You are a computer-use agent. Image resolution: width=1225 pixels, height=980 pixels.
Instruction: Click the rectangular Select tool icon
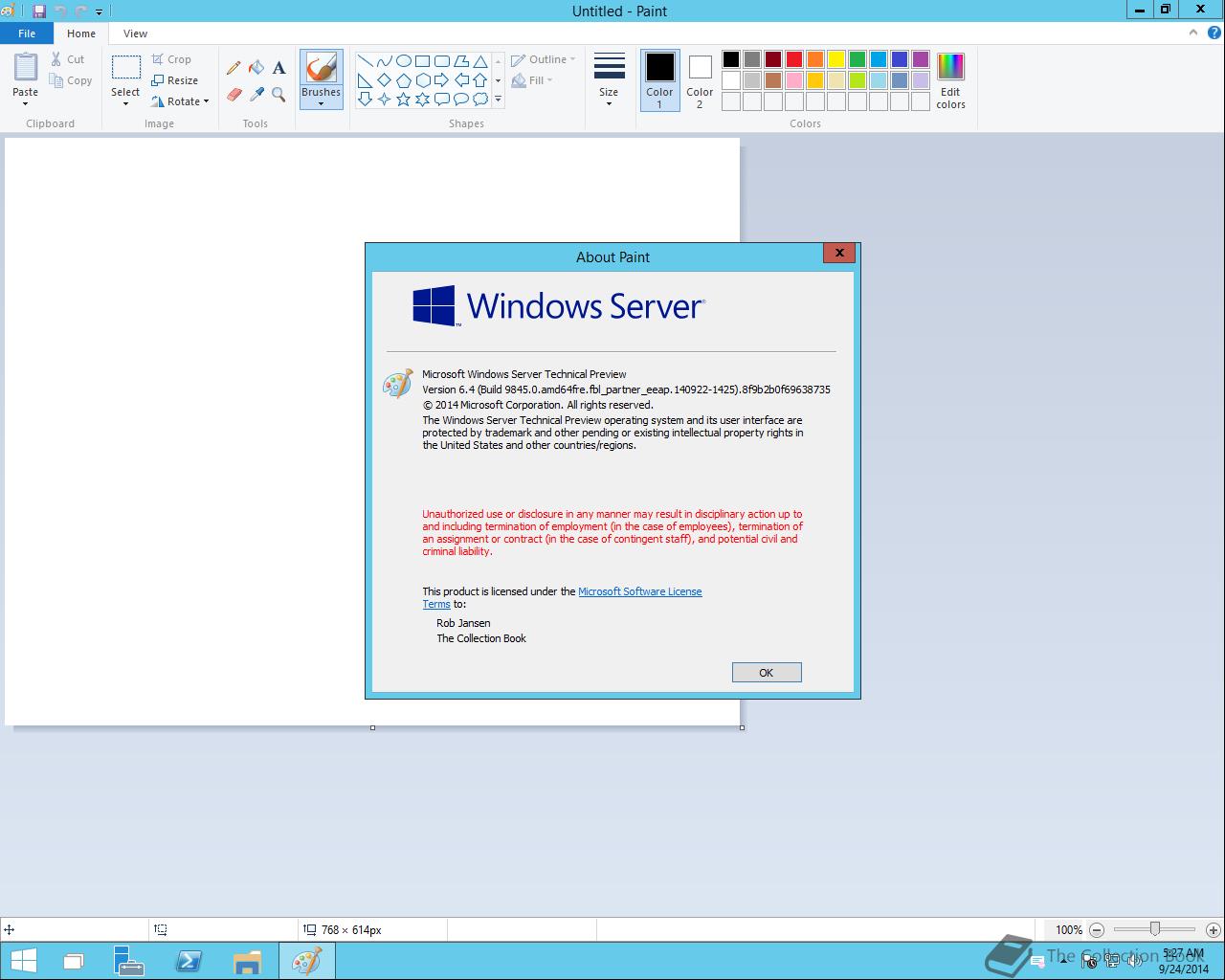125,68
